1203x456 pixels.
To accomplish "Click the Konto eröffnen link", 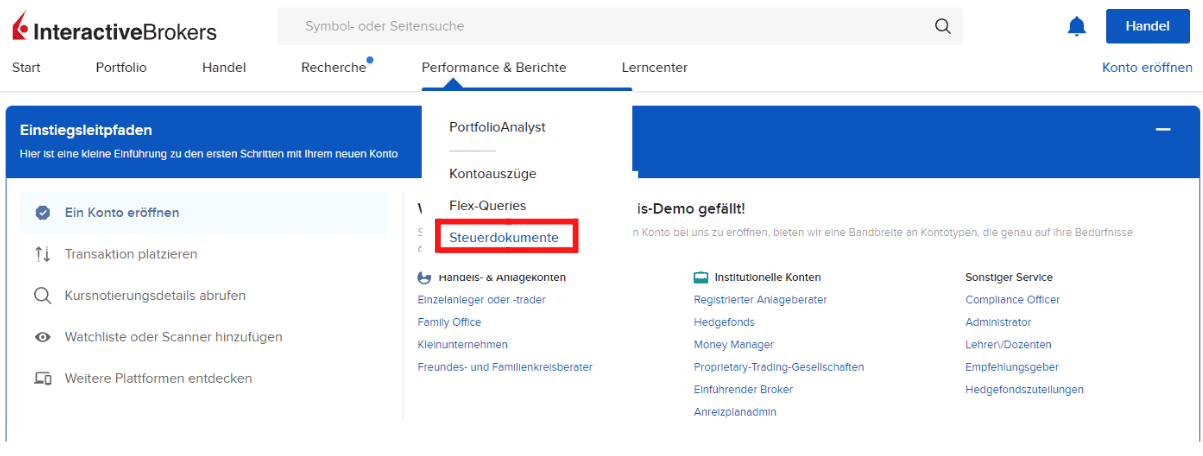I will (1146, 68).
